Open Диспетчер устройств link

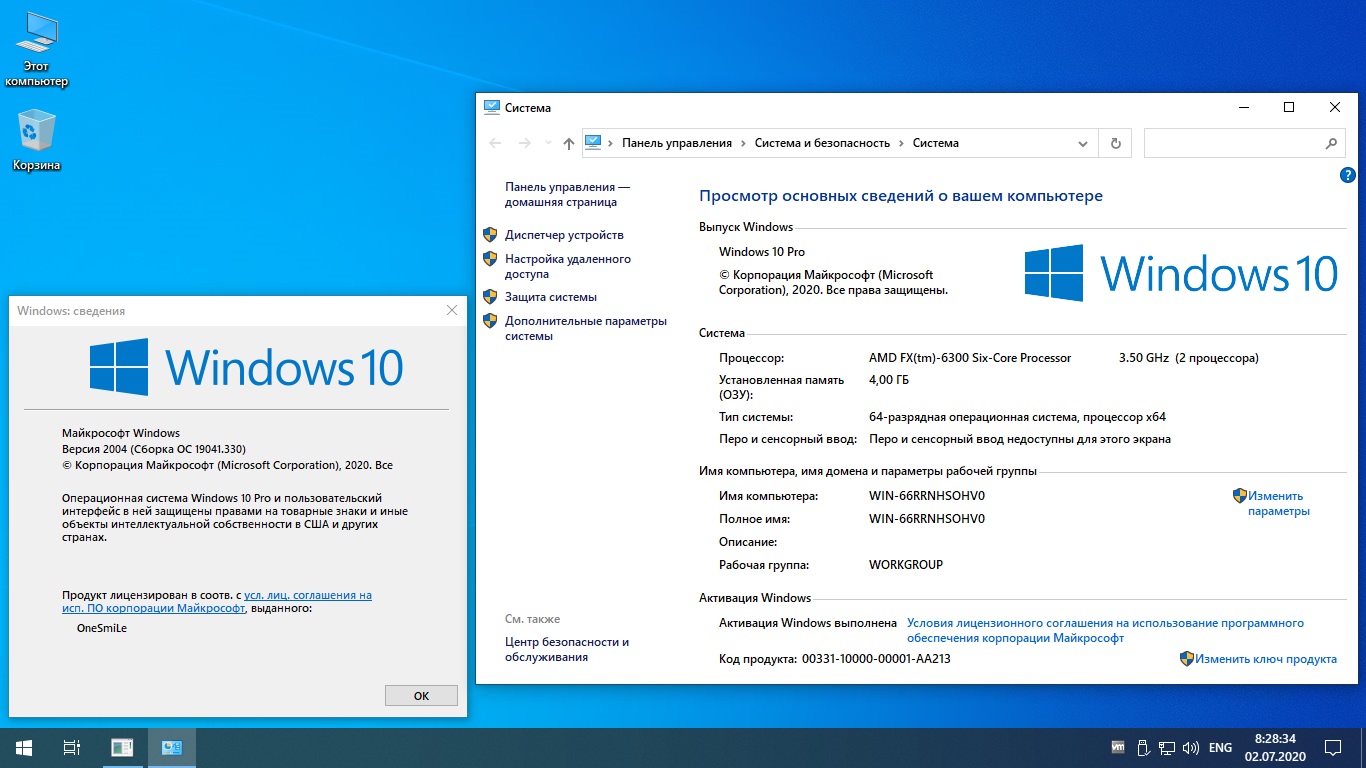click(564, 235)
